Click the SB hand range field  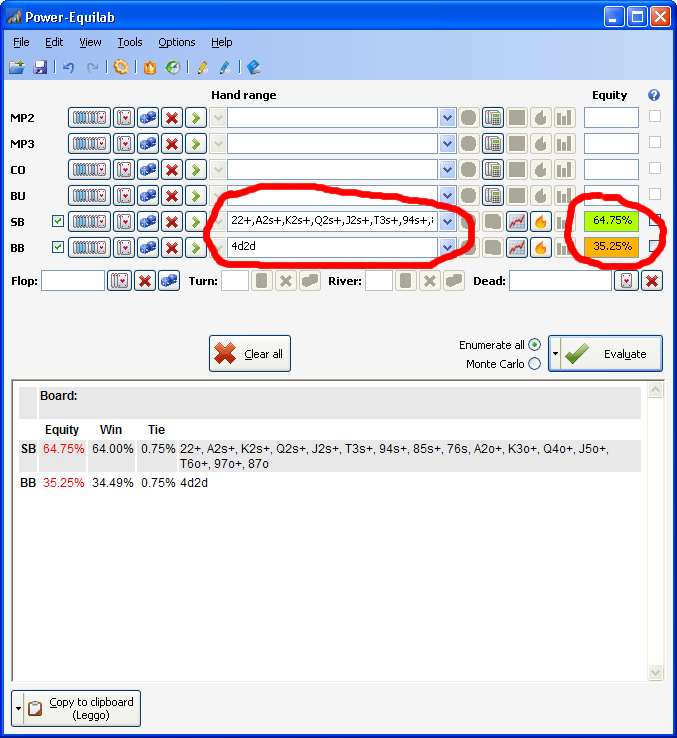click(x=333, y=221)
